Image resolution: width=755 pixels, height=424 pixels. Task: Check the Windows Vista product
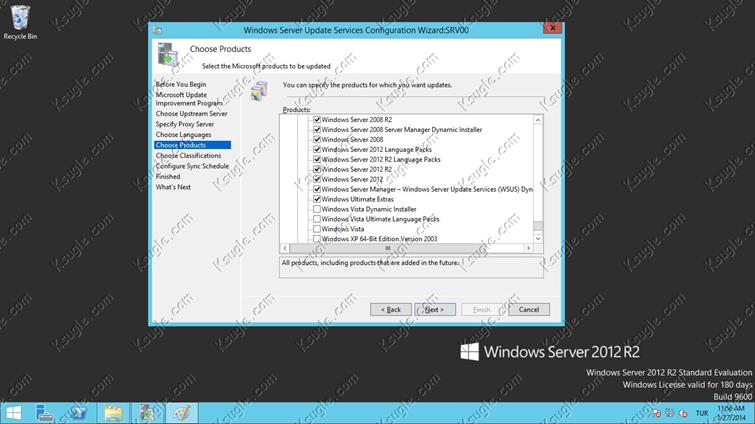[317, 229]
